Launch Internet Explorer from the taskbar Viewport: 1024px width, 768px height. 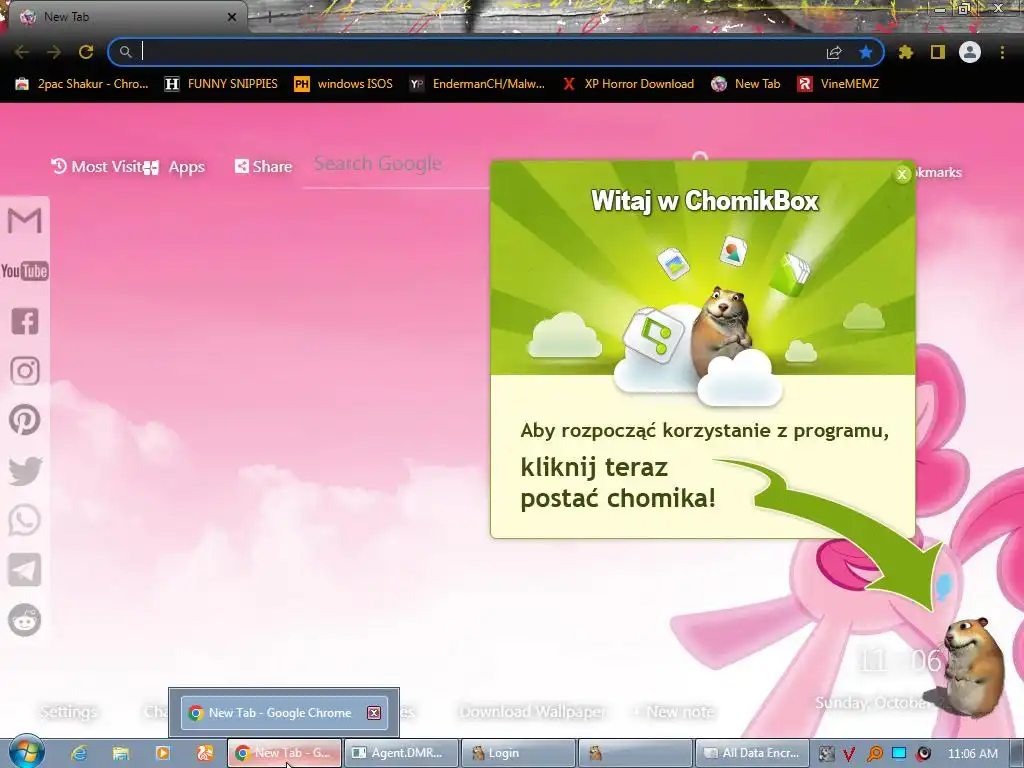coord(79,753)
